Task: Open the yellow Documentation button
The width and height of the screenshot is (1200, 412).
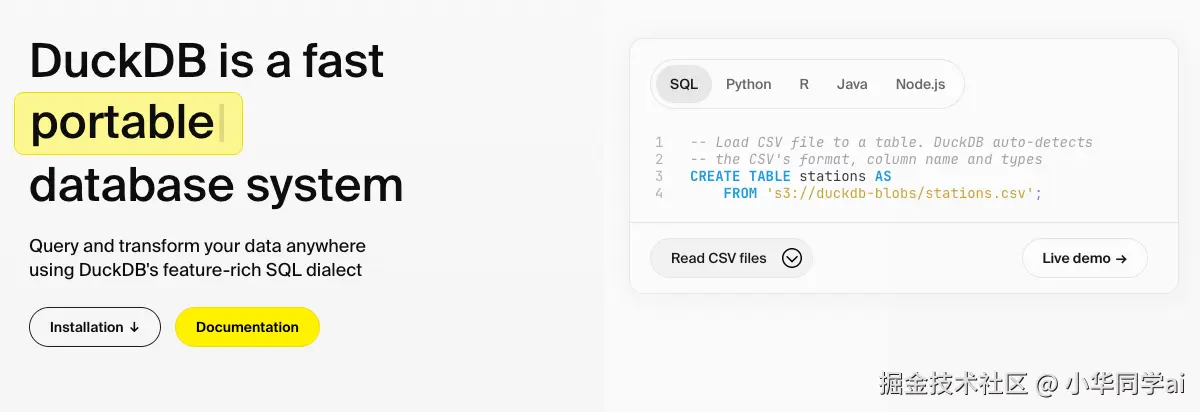Action: click(x=247, y=327)
